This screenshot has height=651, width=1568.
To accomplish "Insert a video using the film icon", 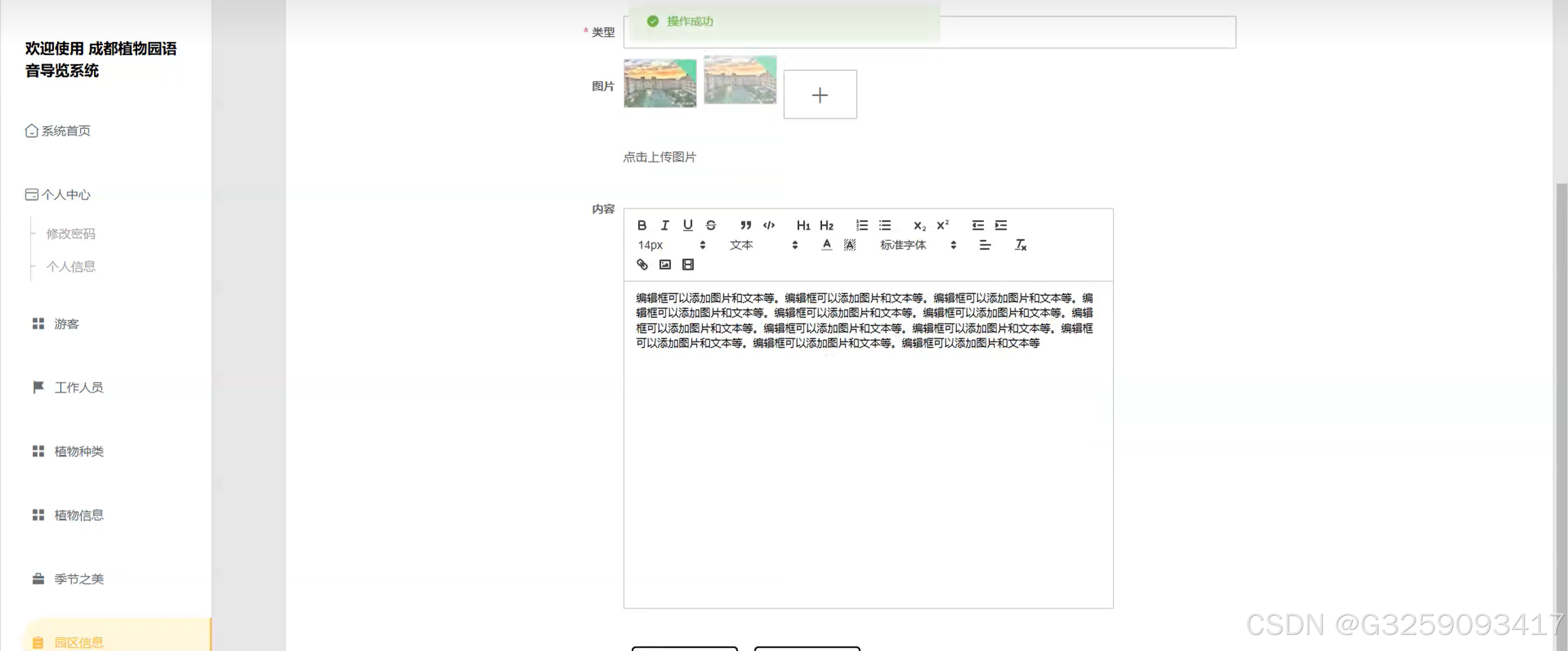I will 688,264.
